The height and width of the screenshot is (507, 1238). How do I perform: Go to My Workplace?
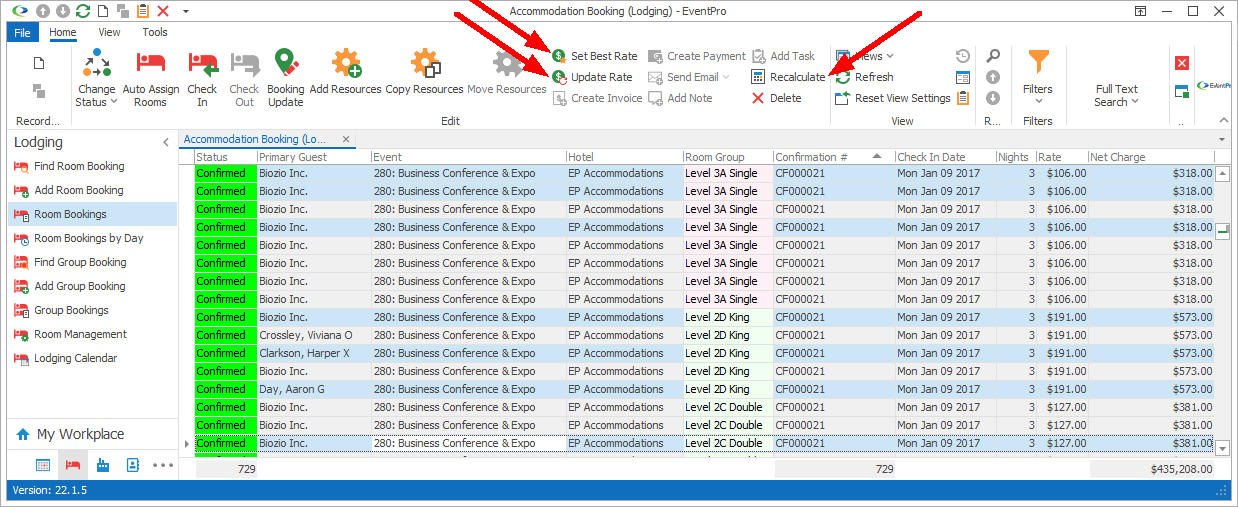click(92, 434)
